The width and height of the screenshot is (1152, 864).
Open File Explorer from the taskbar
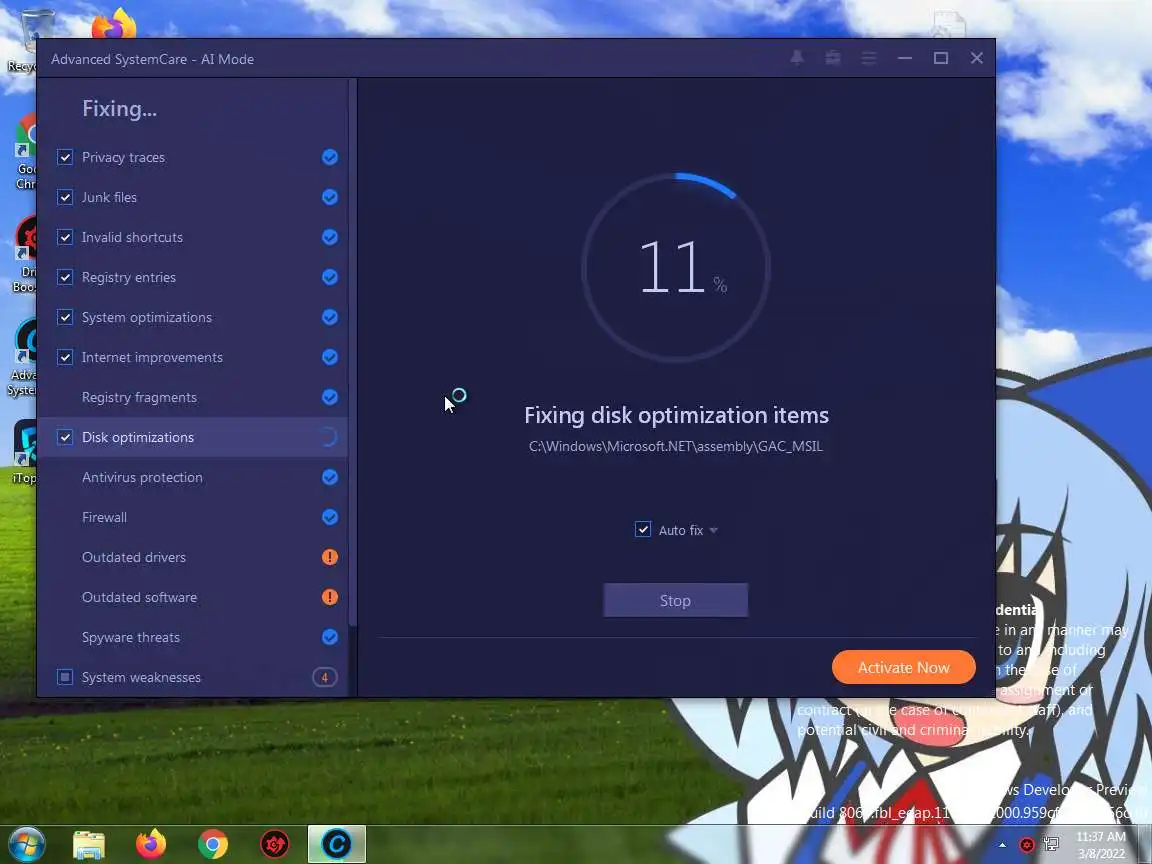[89, 845]
